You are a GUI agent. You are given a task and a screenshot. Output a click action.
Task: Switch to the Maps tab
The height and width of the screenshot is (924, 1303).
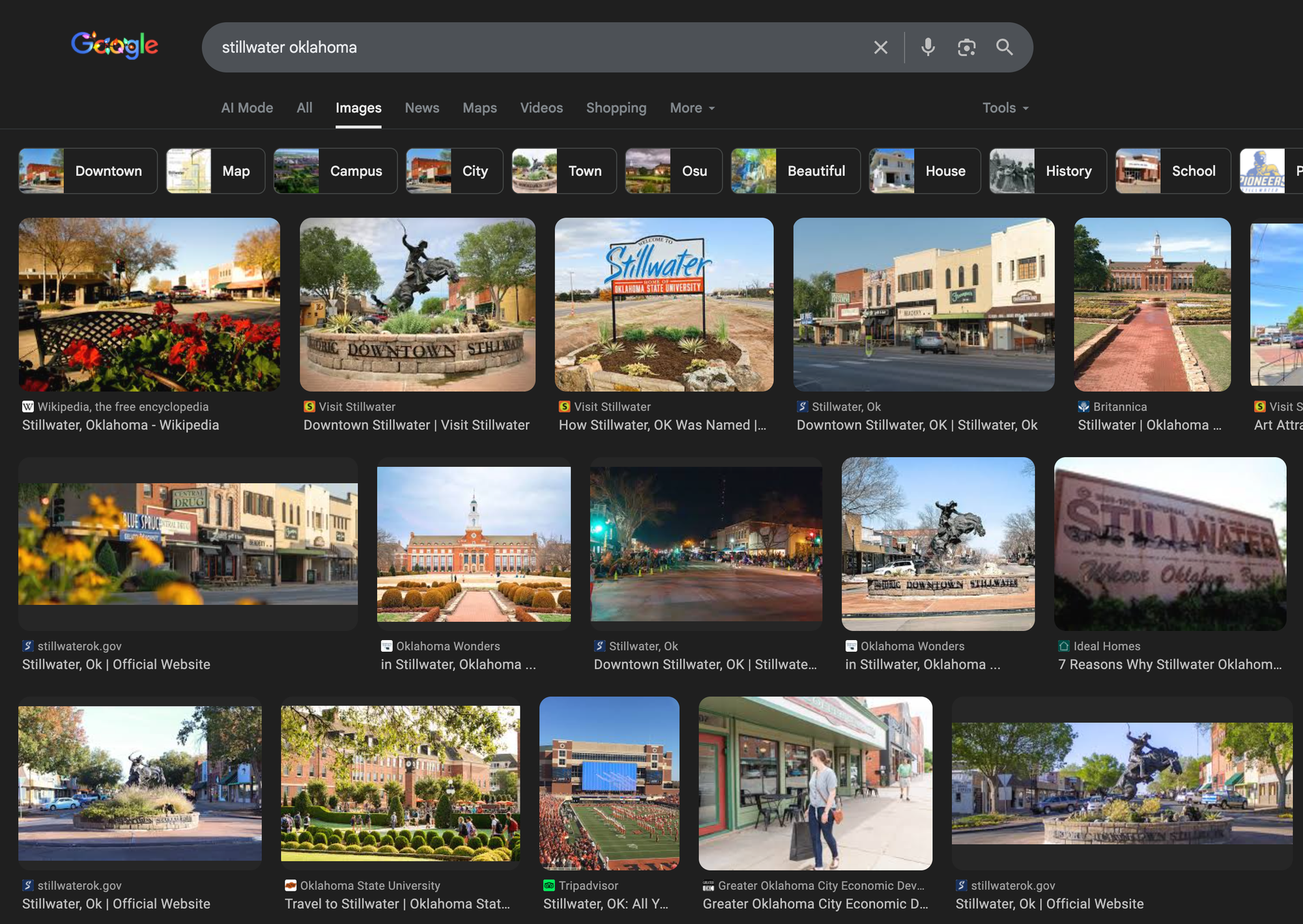480,108
